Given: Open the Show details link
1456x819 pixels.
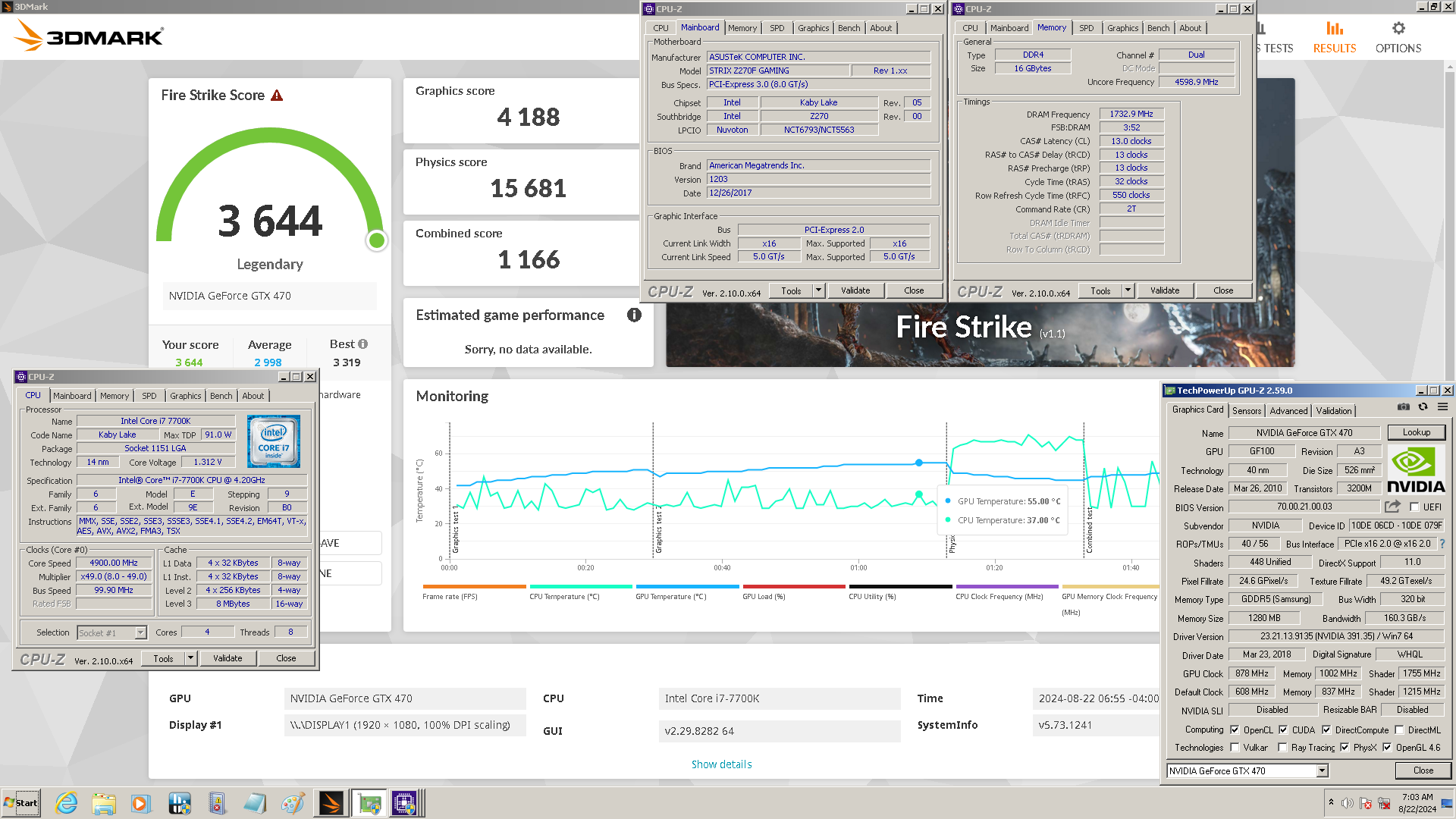Looking at the screenshot, I should click(721, 764).
